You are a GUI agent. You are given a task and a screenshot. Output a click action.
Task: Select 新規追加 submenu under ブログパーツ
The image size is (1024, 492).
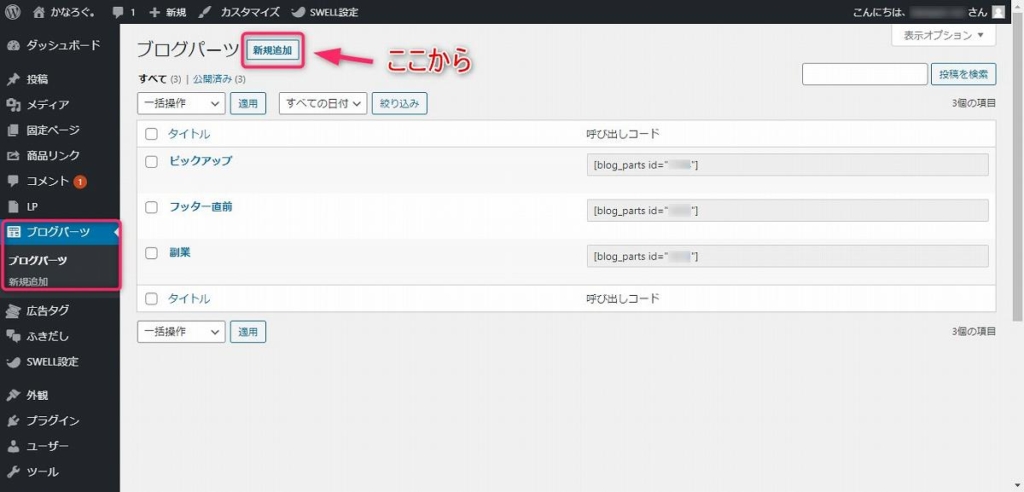tap(29, 281)
